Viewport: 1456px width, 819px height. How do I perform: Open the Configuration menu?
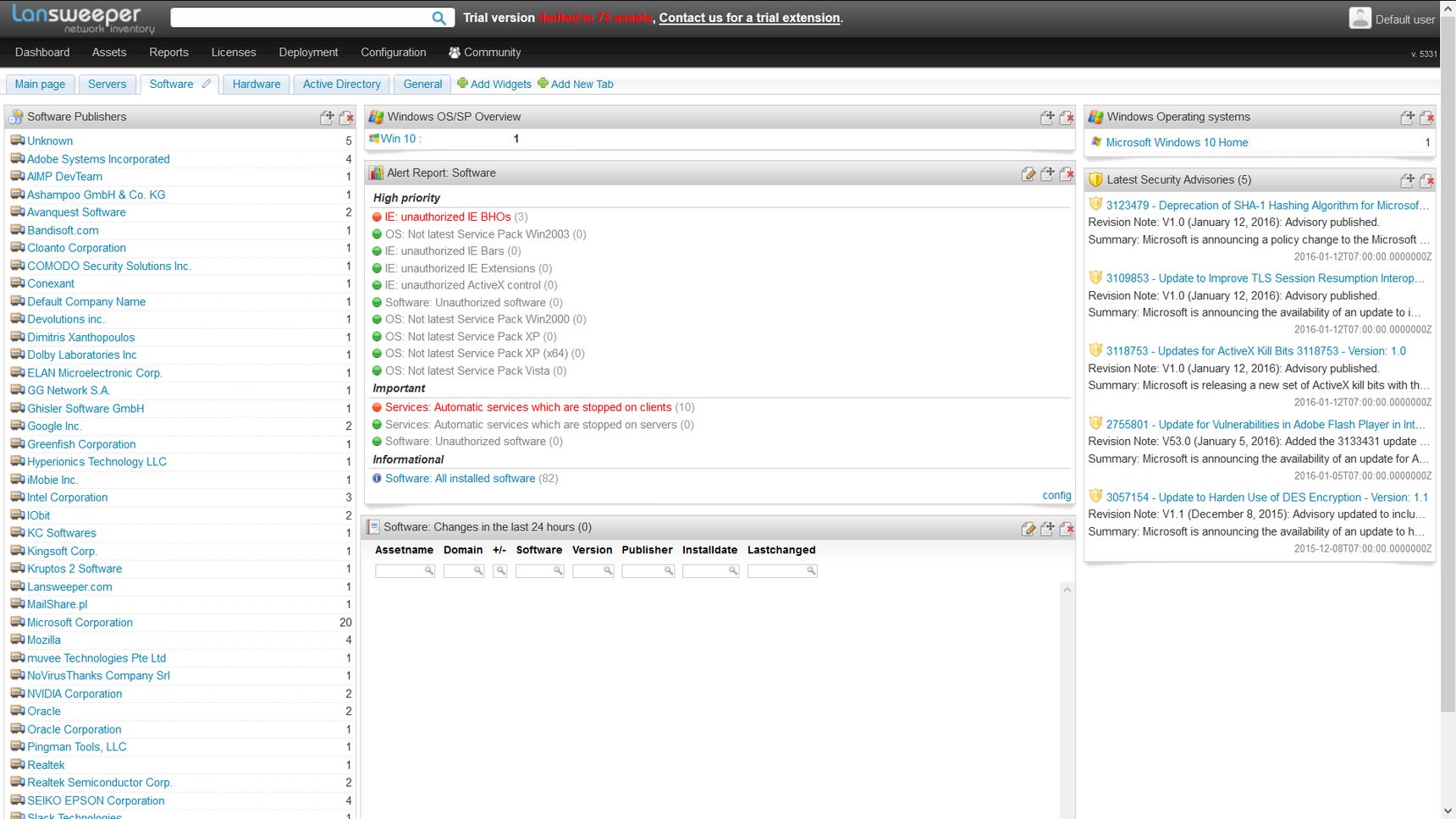[394, 52]
